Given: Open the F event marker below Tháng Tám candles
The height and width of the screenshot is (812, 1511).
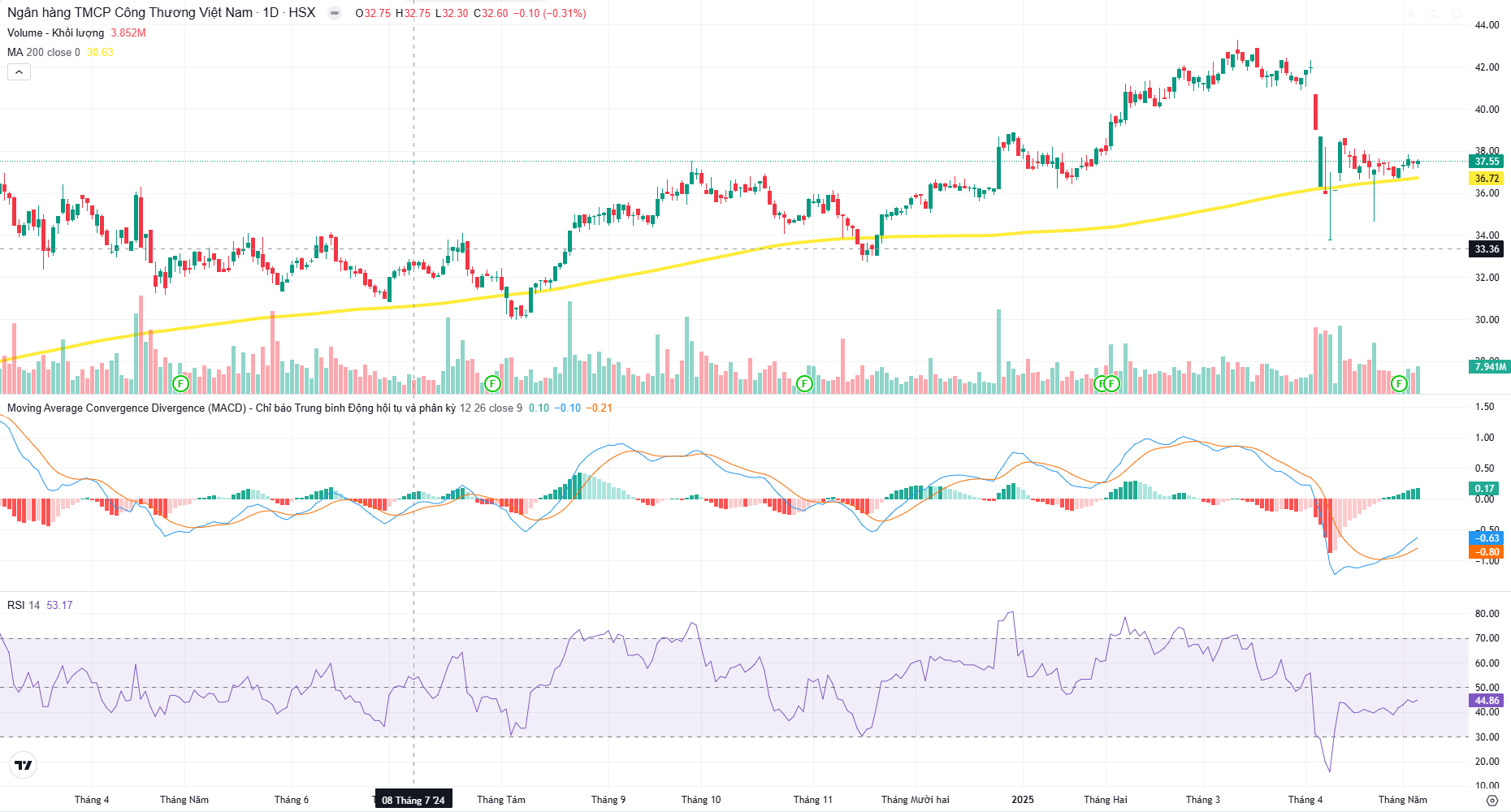Looking at the screenshot, I should [492, 383].
